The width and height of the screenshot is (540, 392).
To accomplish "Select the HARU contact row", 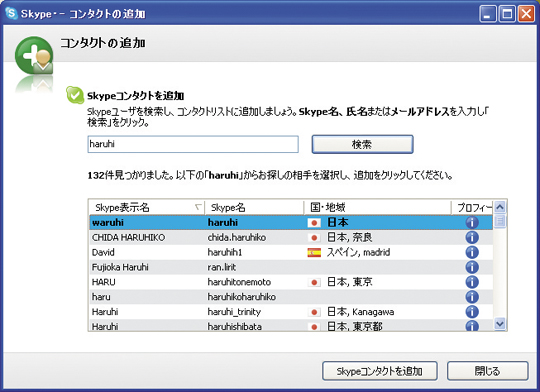I will (x=291, y=282).
